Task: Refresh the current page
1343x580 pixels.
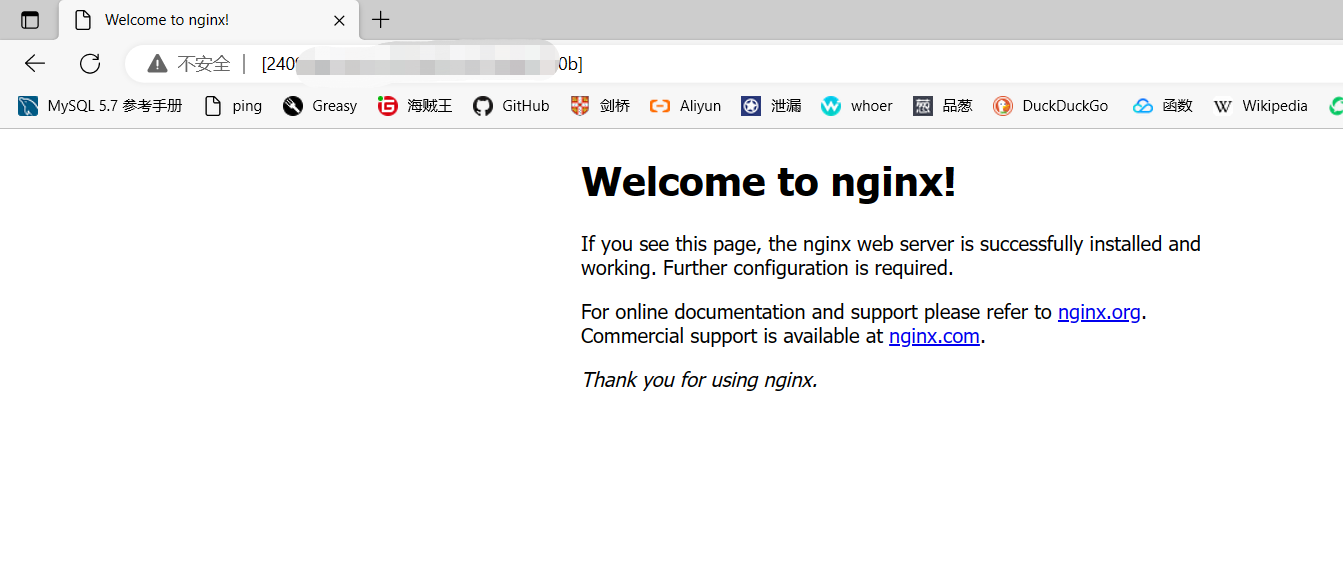Action: point(90,64)
